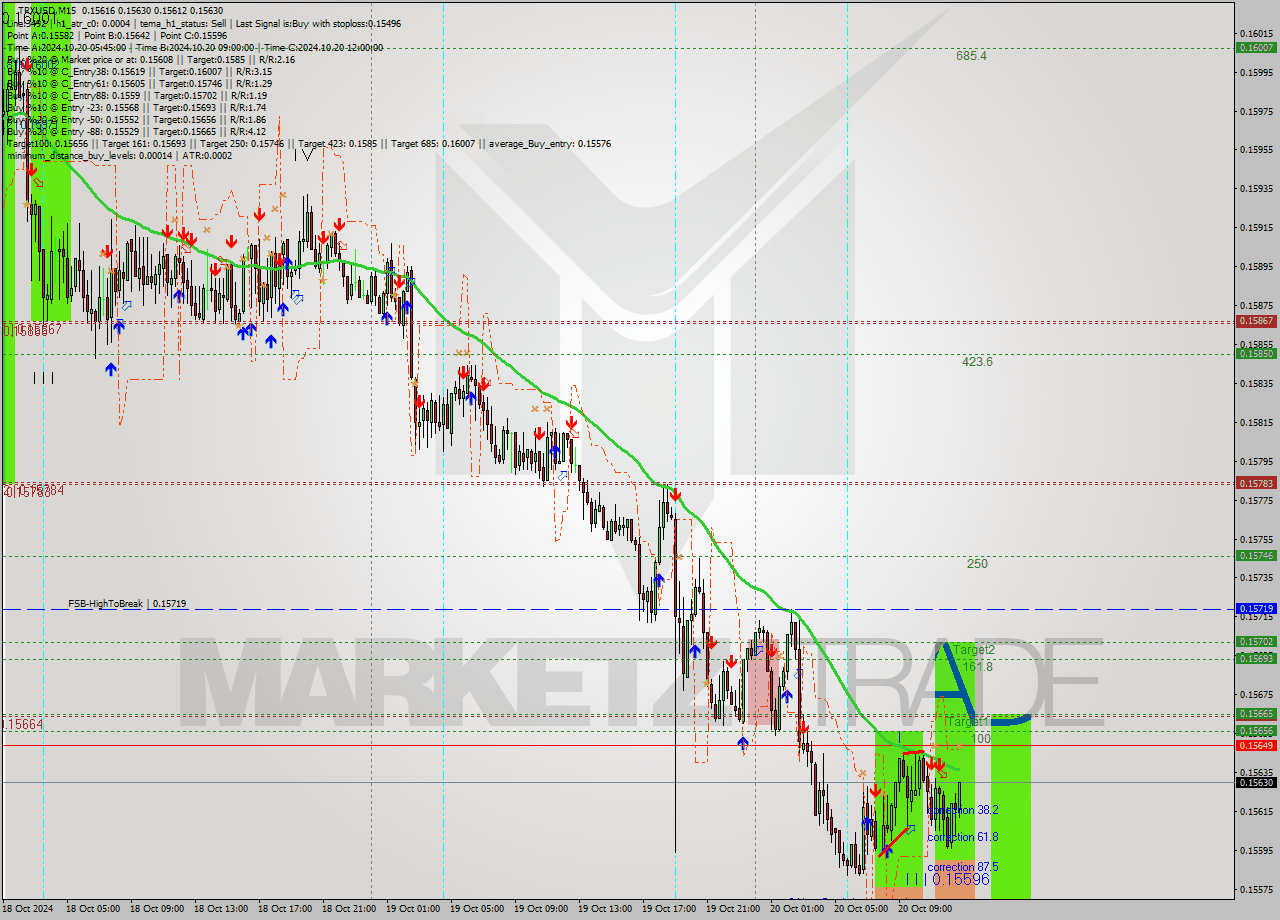
Task: Click the minimum_distance_buy_levels info line
Action: point(119,155)
